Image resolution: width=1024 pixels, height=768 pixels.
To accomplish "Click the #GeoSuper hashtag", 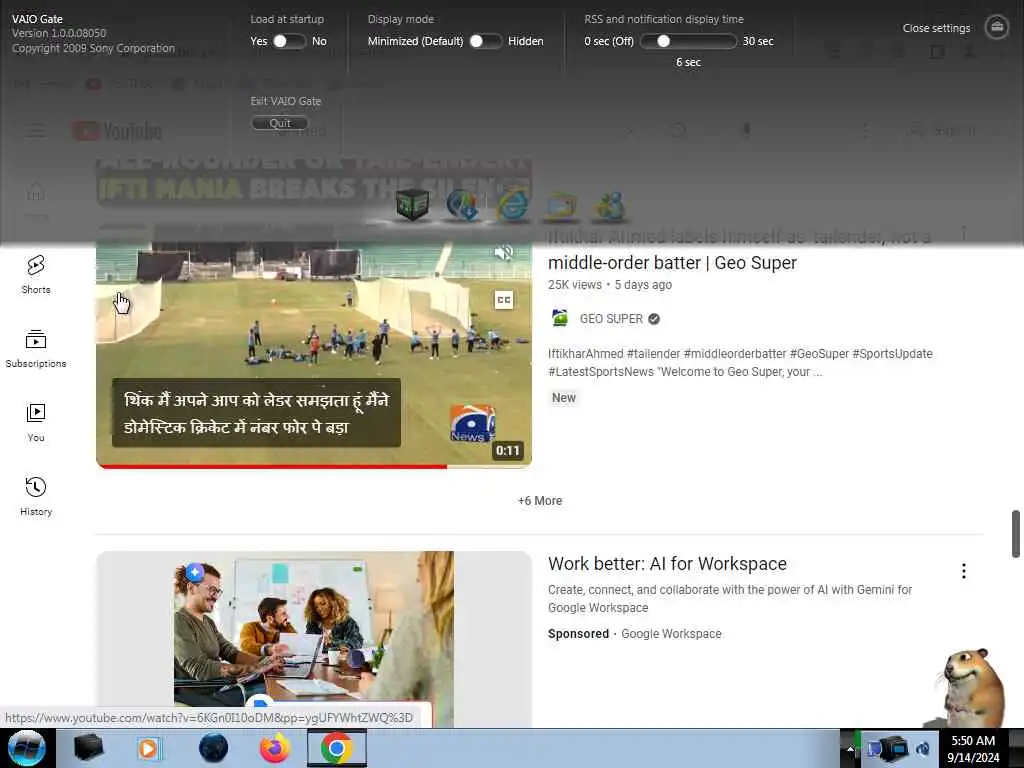I will [x=819, y=353].
